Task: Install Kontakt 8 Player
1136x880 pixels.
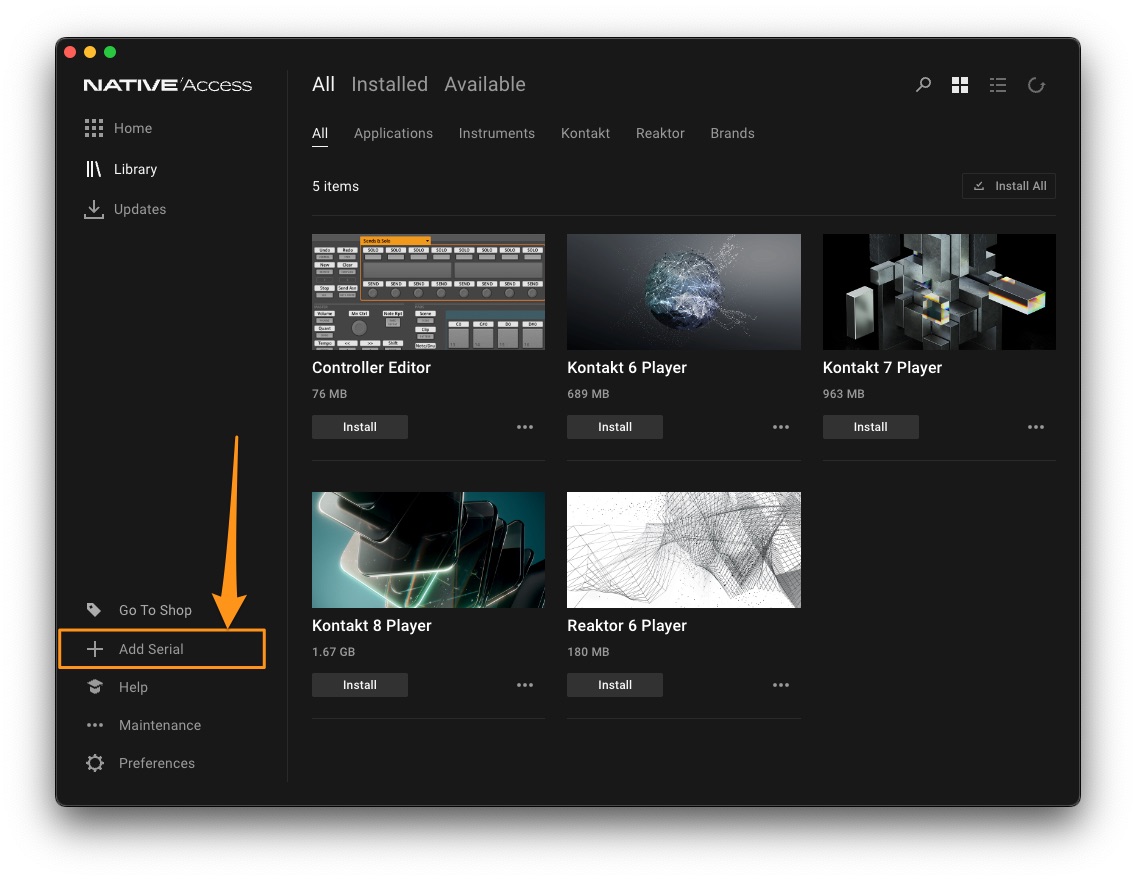Action: [360, 685]
